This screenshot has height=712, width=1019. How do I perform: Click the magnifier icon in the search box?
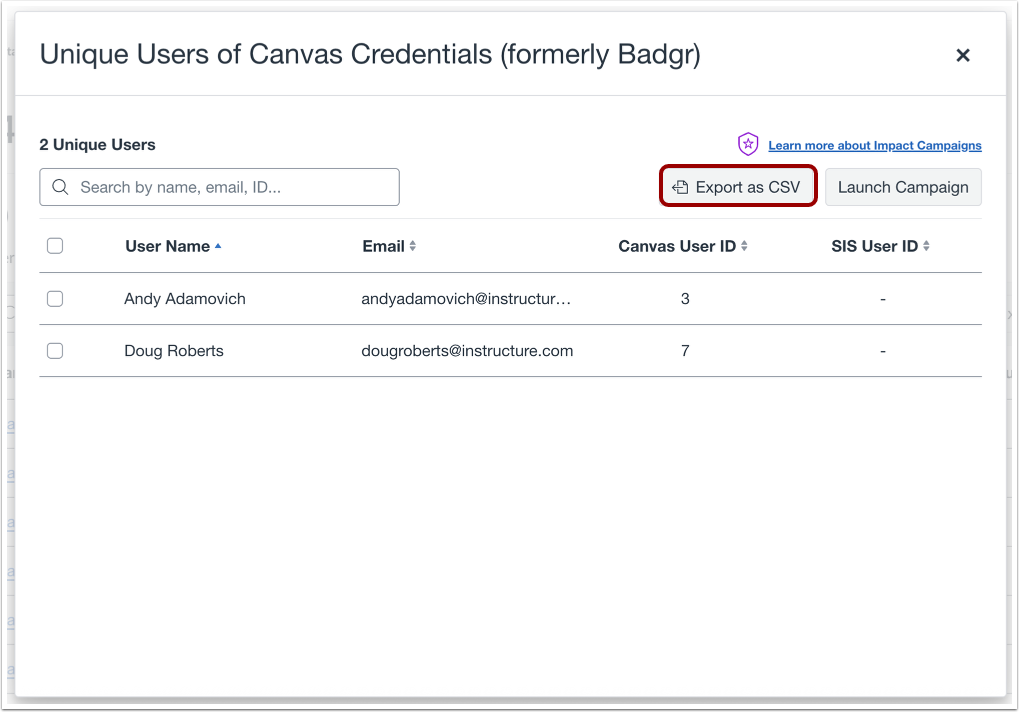[x=60, y=187]
